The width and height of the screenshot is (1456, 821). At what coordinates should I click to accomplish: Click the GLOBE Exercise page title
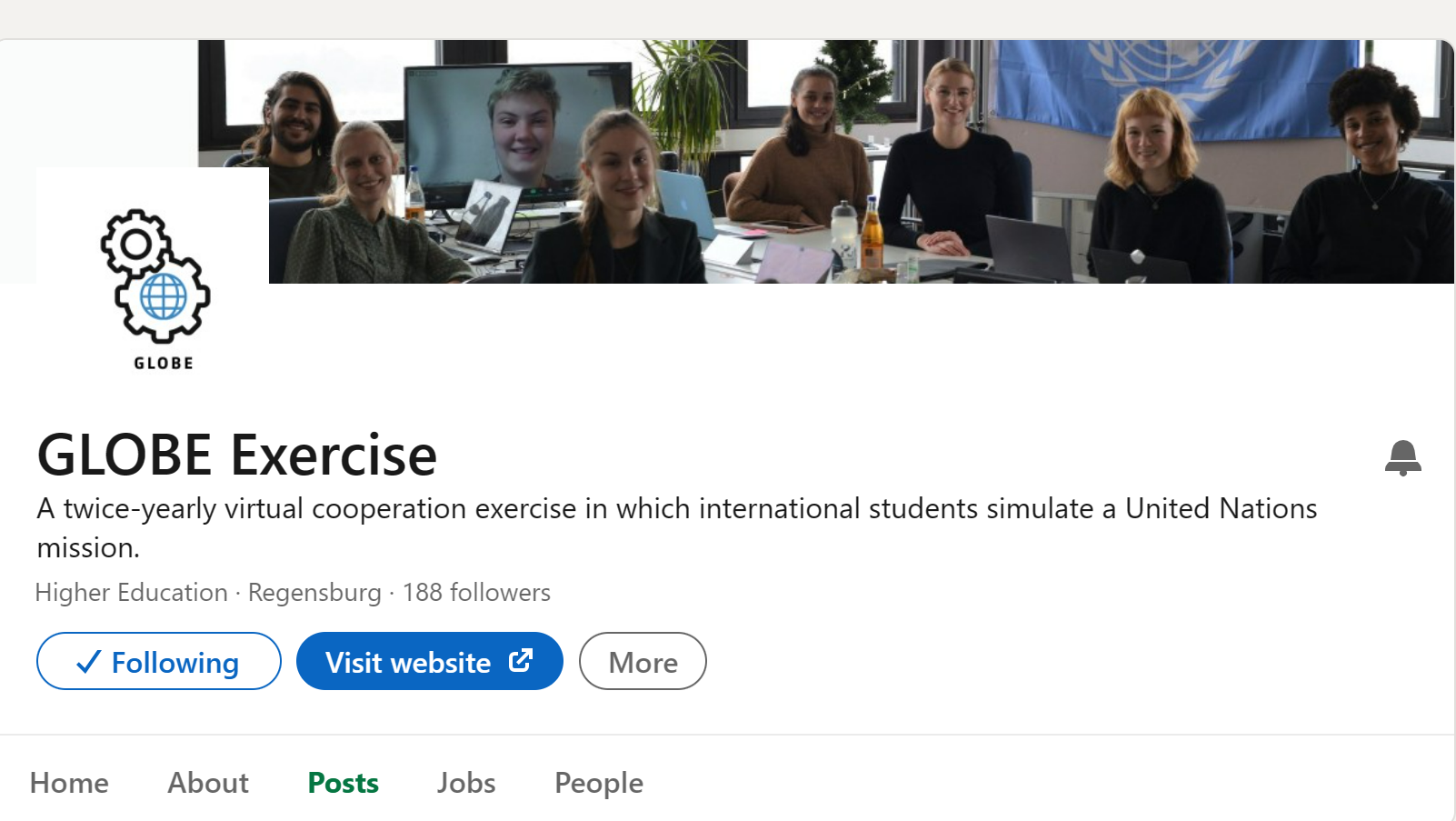237,455
